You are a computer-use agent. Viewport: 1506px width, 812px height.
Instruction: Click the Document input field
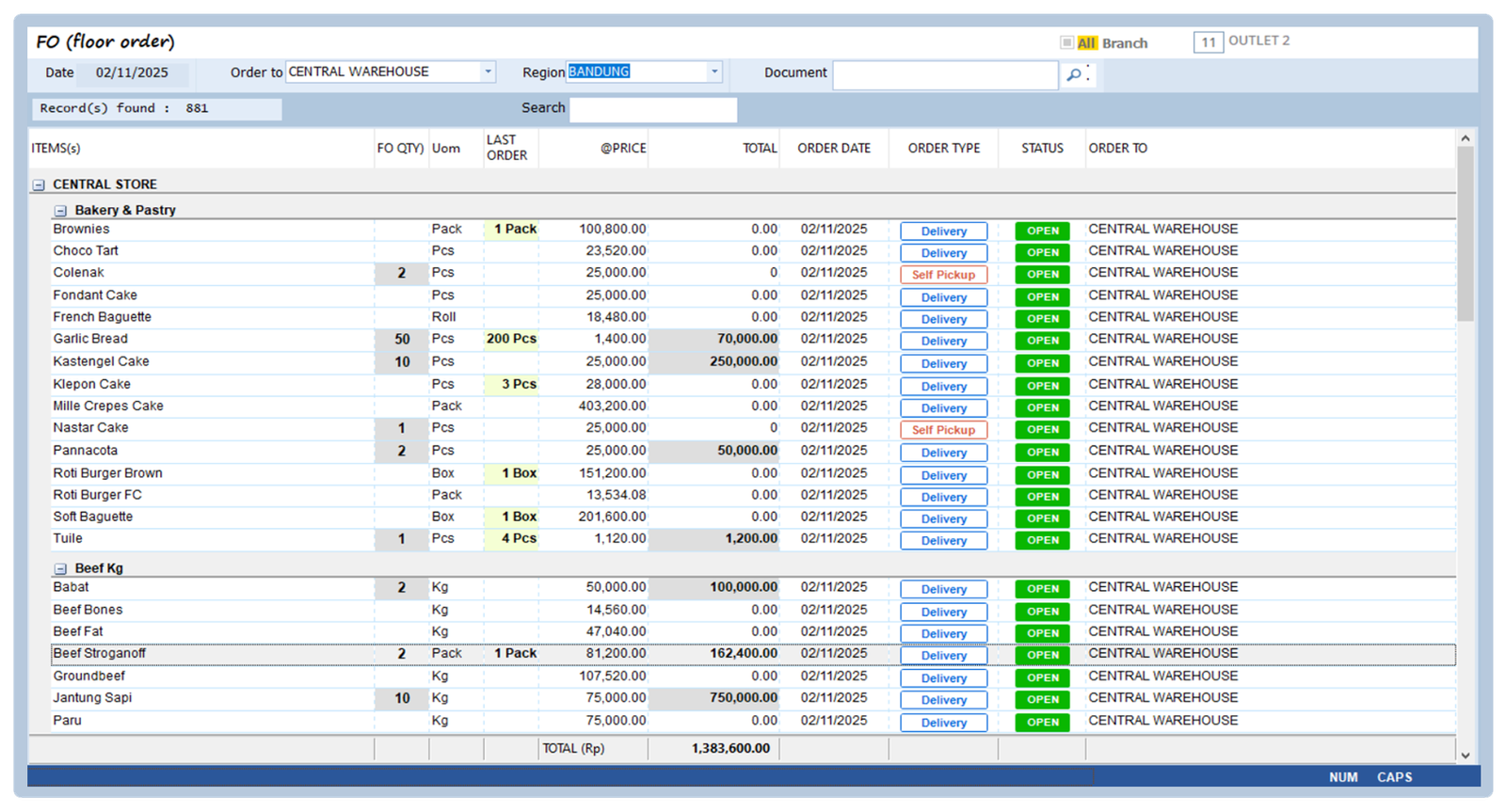pyautogui.click(x=945, y=74)
